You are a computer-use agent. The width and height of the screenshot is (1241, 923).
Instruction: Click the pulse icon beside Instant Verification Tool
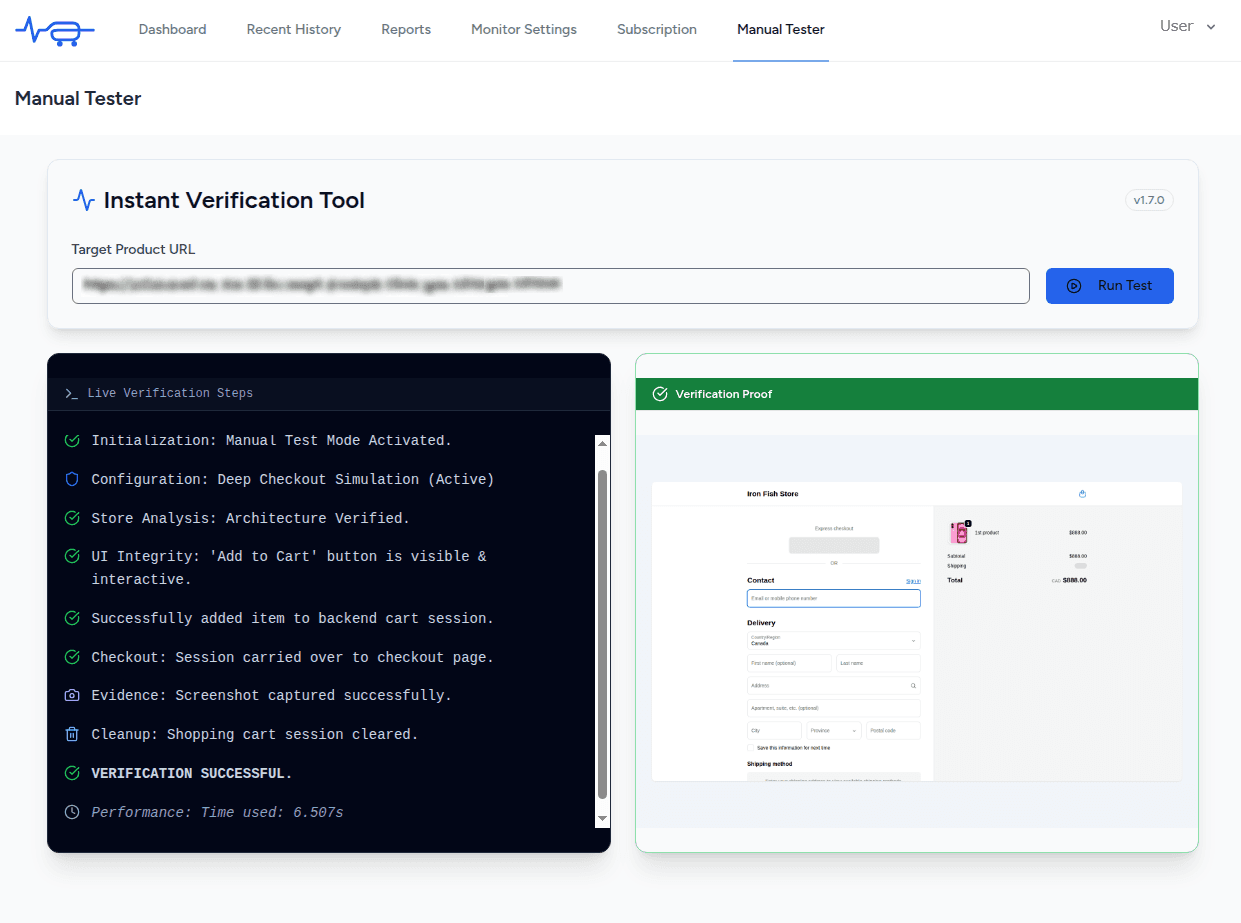(x=85, y=199)
